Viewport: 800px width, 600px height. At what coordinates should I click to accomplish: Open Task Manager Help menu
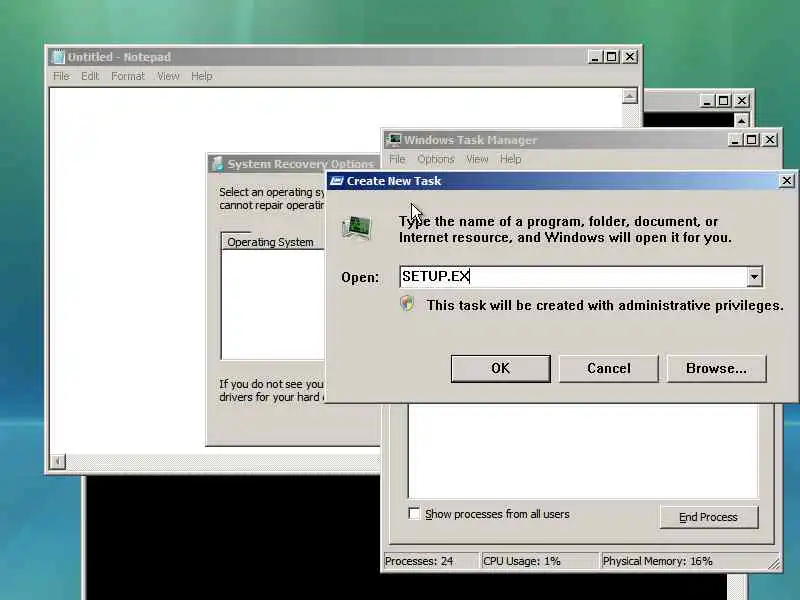click(x=510, y=159)
